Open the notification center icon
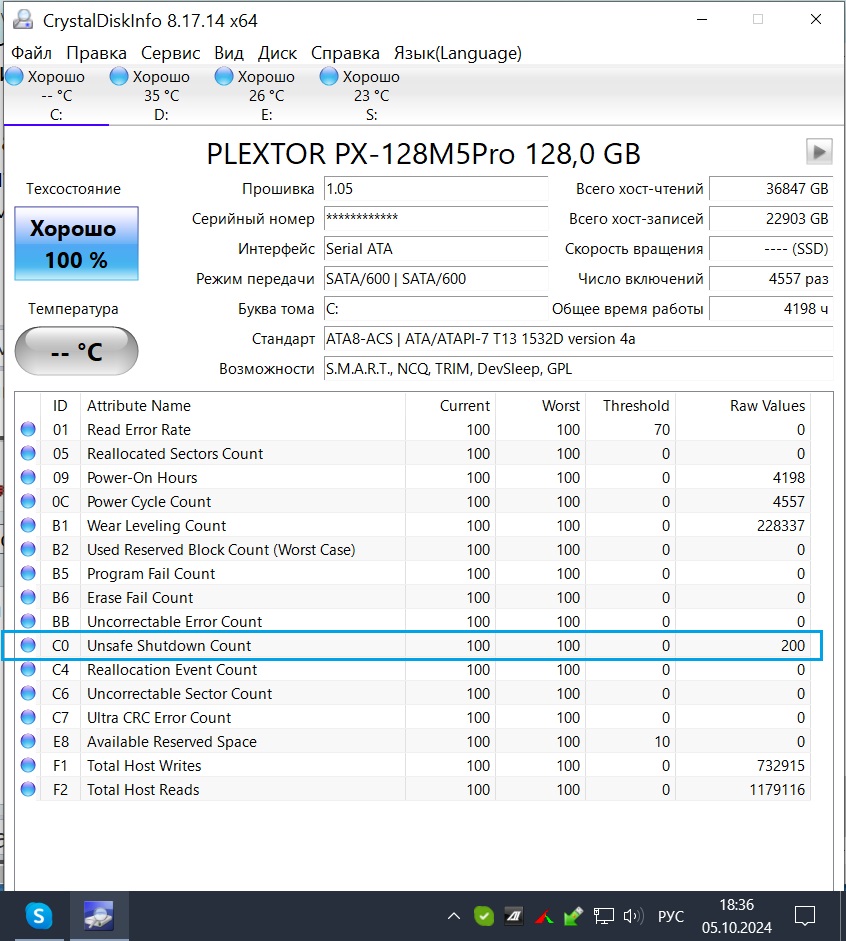Screen dimensions: 846x941 [x=805, y=916]
